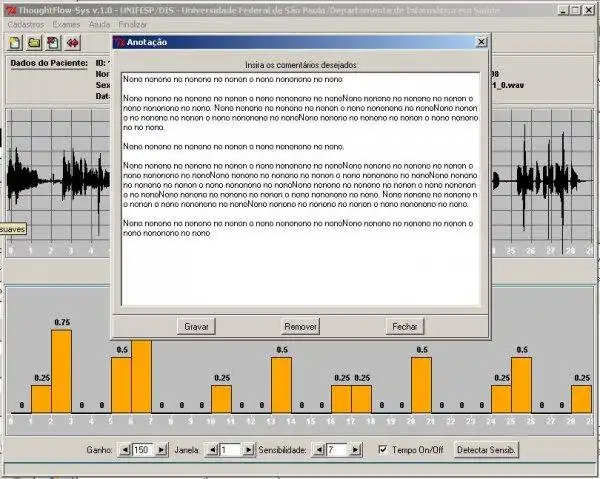Click the 0.25 bar between 1 and 2
The image size is (600, 479).
click(x=41, y=399)
